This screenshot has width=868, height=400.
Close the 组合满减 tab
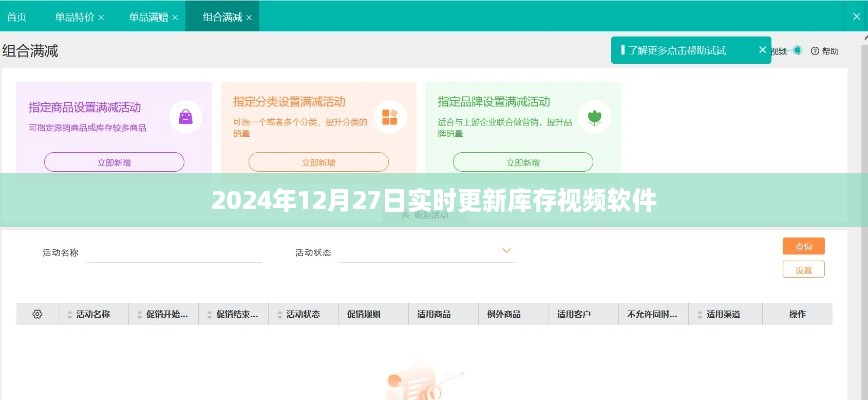coord(249,18)
